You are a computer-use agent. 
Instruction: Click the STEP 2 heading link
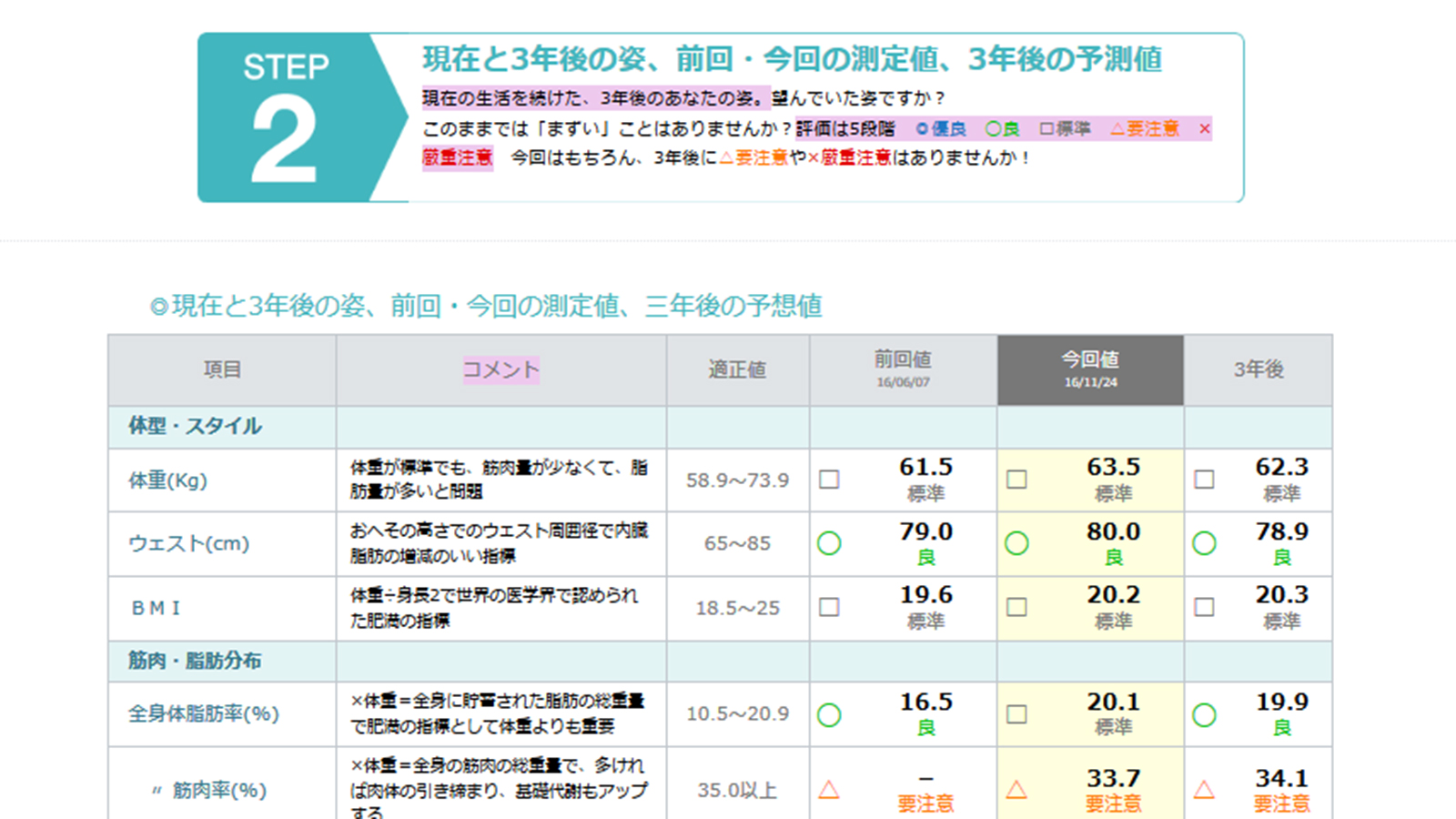(791, 60)
